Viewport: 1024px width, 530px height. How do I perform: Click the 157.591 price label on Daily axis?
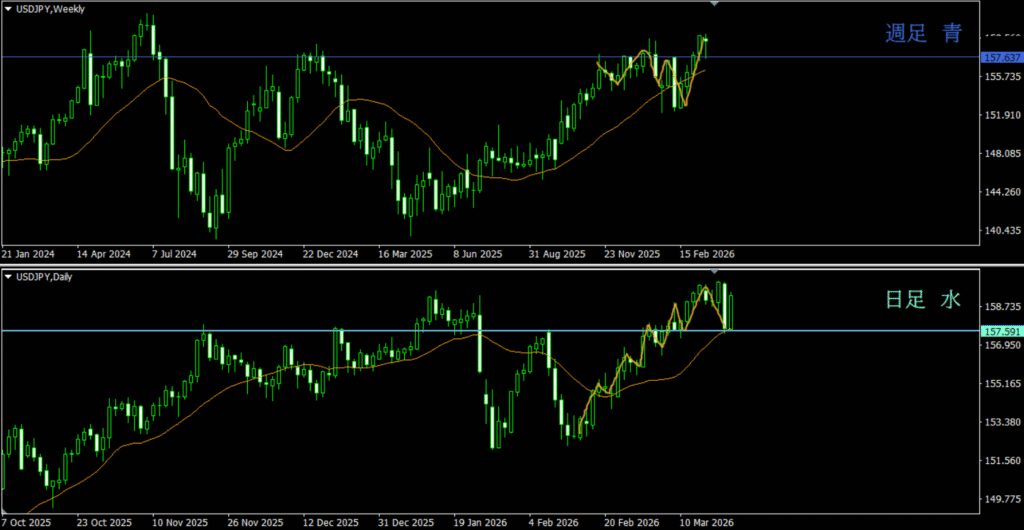coord(1001,331)
